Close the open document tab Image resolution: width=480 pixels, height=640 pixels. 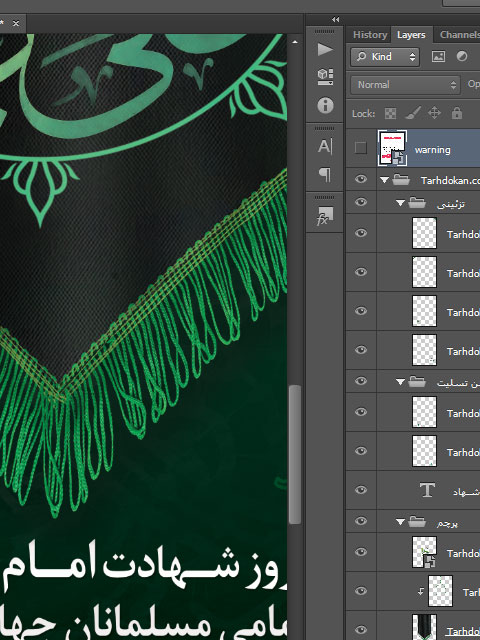16,24
